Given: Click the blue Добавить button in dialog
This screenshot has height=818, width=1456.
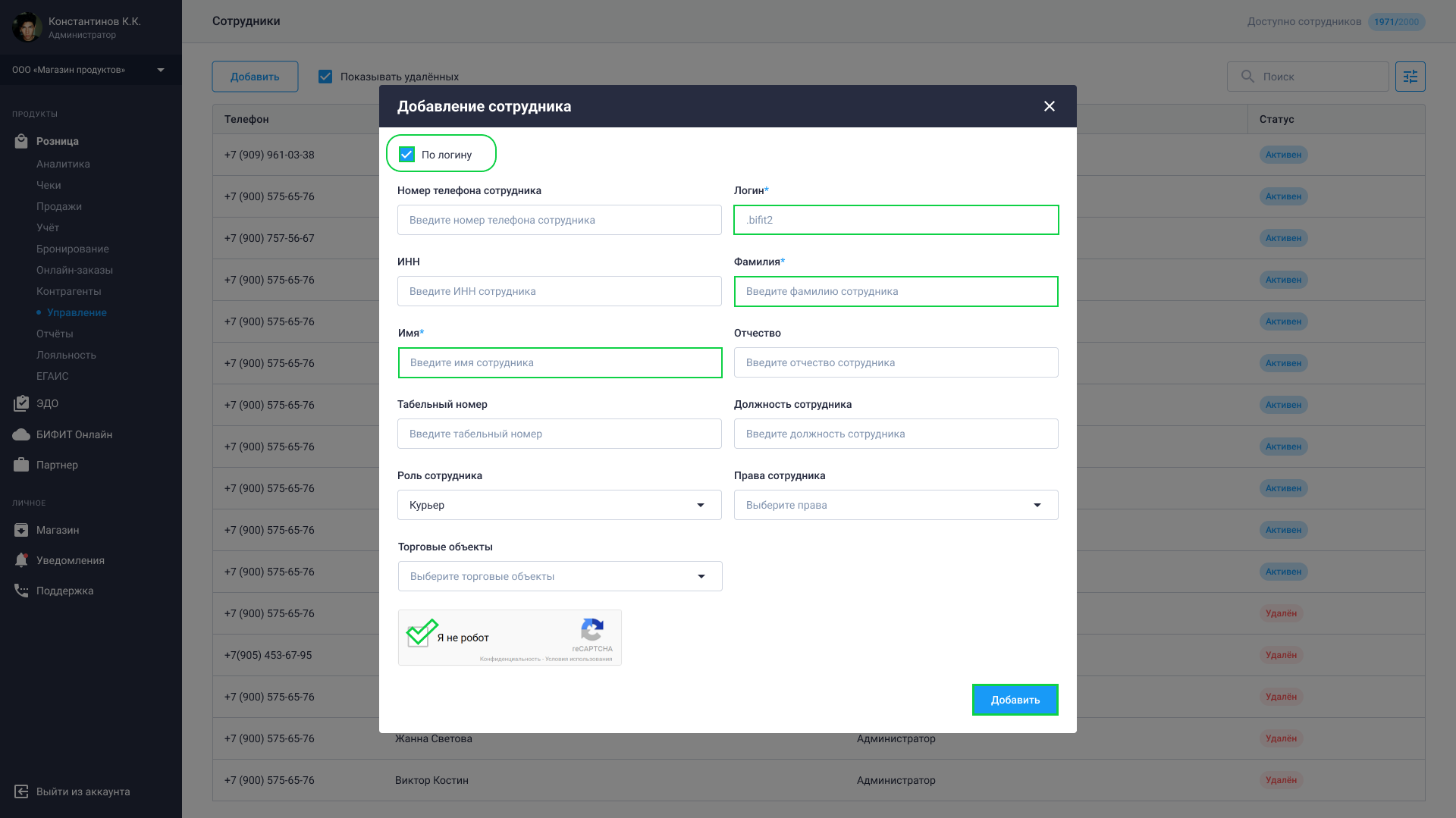Looking at the screenshot, I should click(x=1015, y=700).
